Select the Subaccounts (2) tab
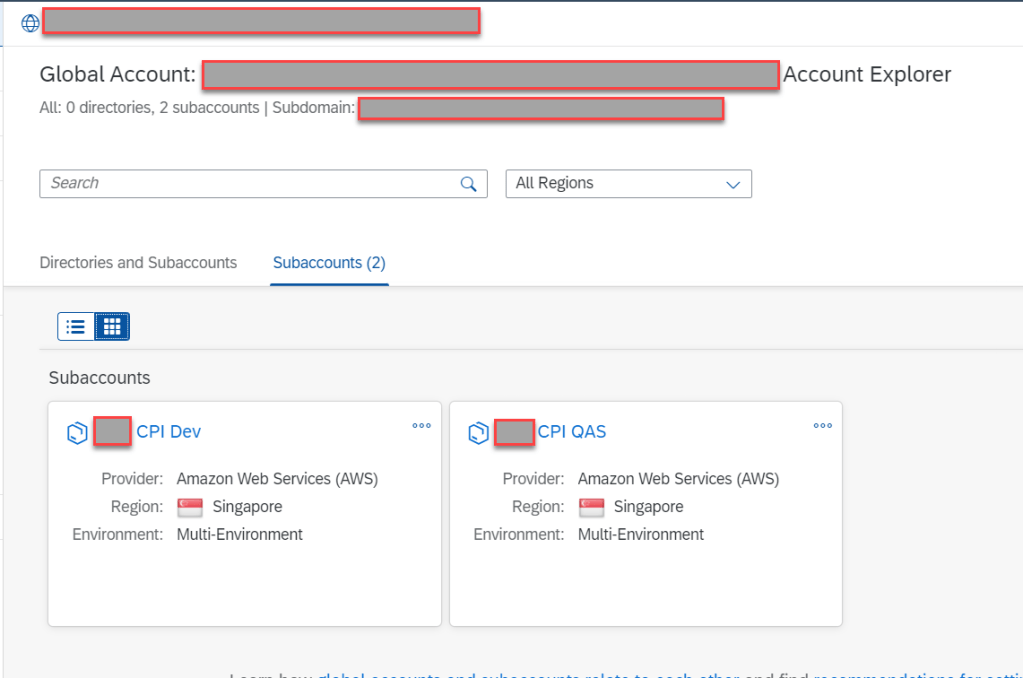Image resolution: width=1023 pixels, height=678 pixels. (x=329, y=263)
